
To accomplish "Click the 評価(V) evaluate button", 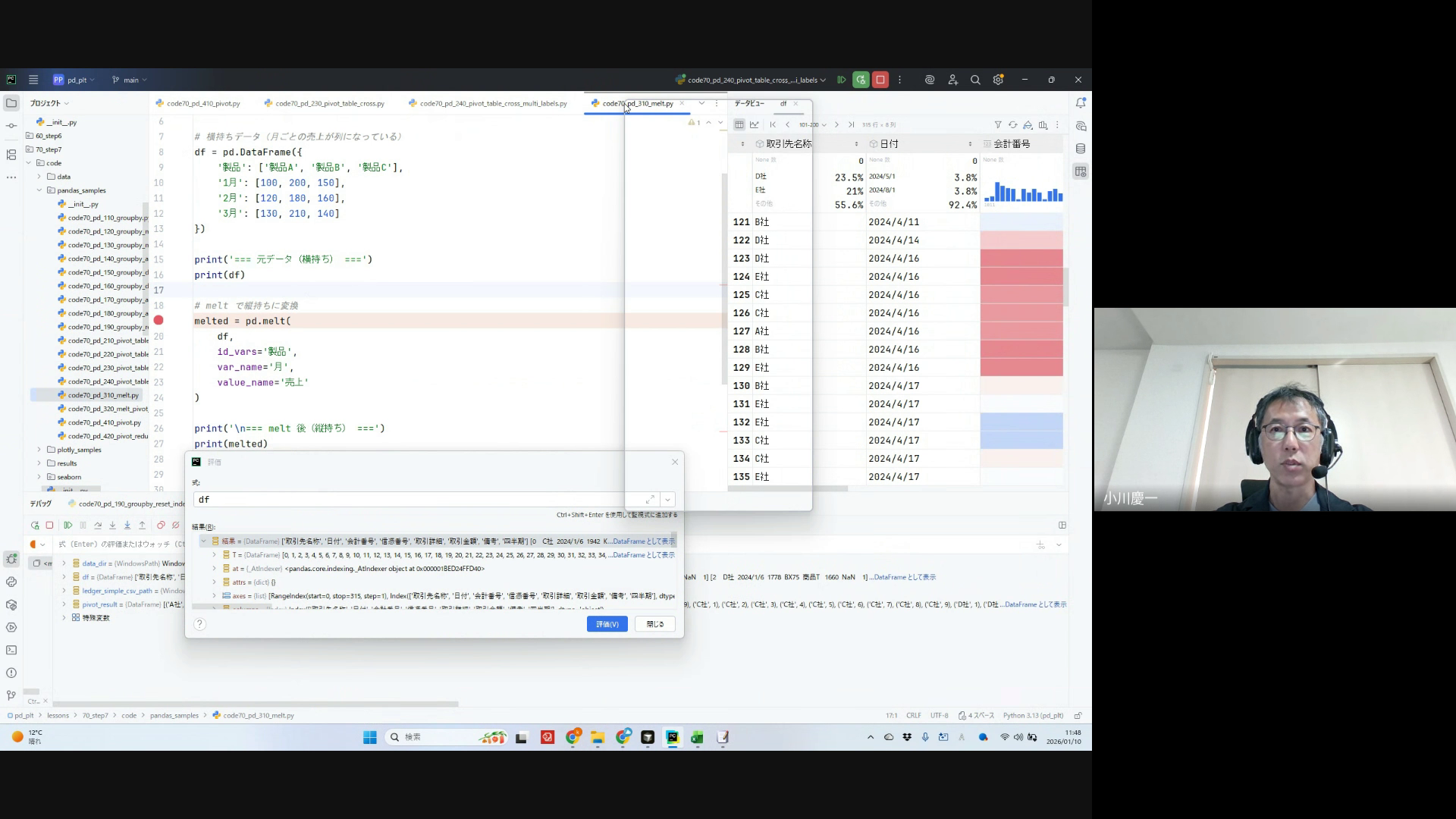I will coord(607,624).
